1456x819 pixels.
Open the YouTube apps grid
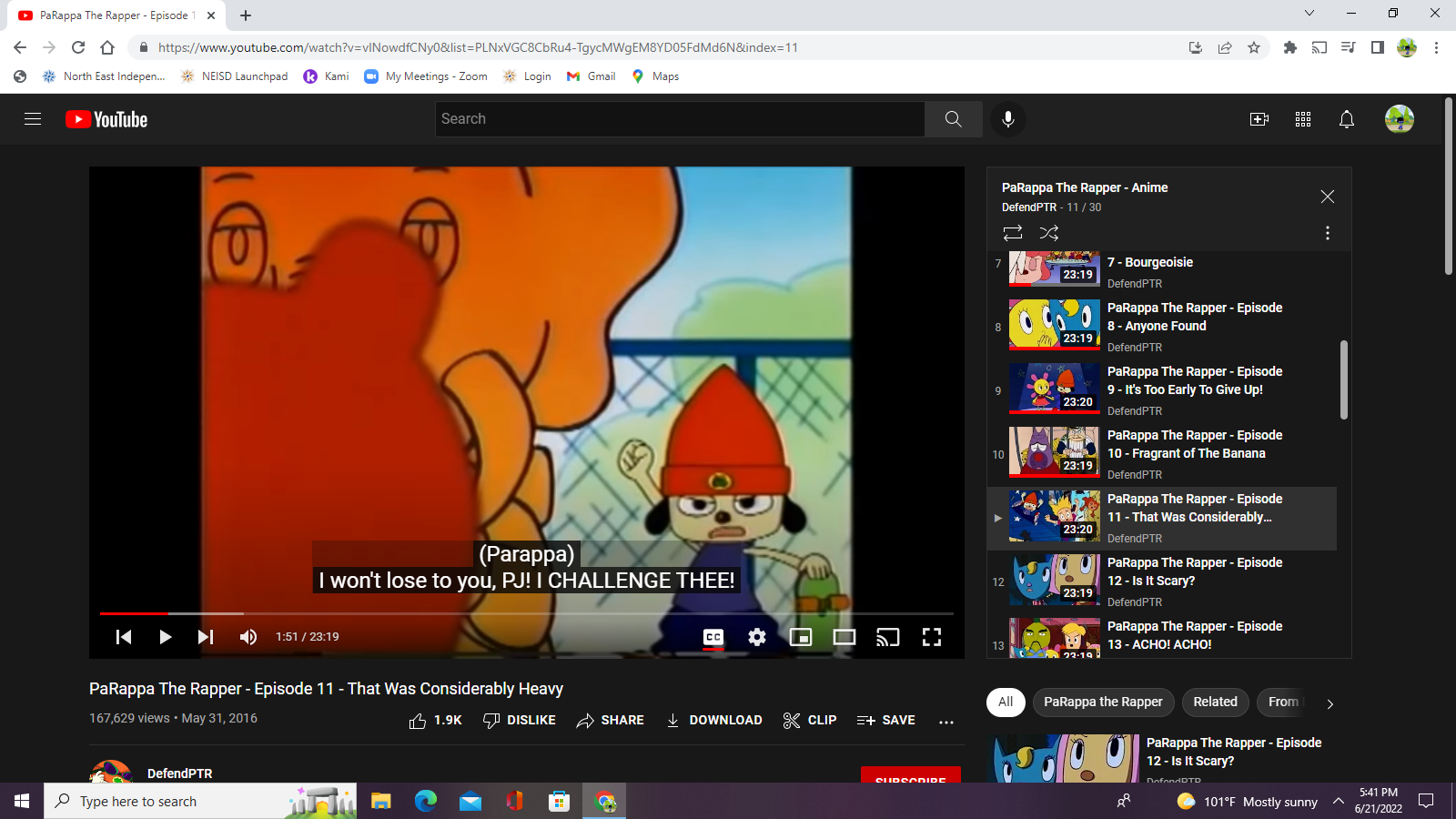pyautogui.click(x=1303, y=119)
